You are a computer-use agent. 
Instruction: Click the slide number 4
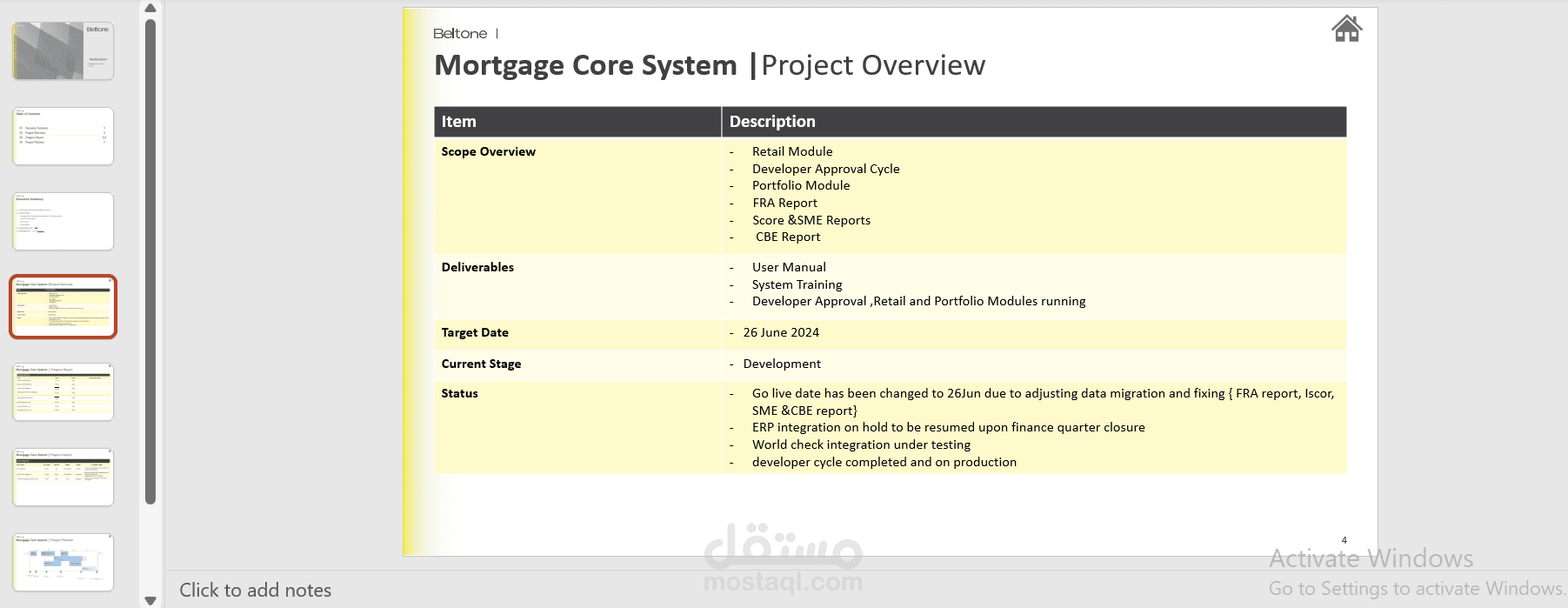click(1344, 540)
